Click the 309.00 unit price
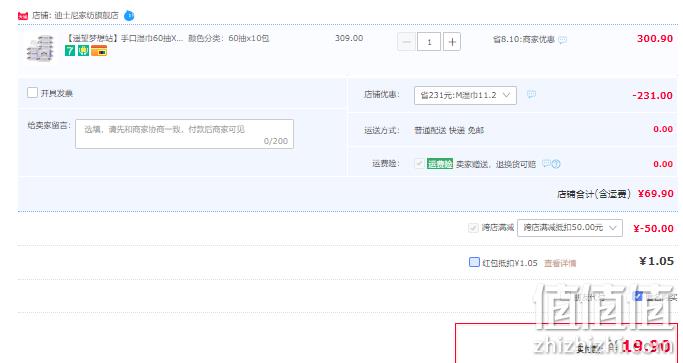This screenshot has width=683, height=363. tap(349, 38)
